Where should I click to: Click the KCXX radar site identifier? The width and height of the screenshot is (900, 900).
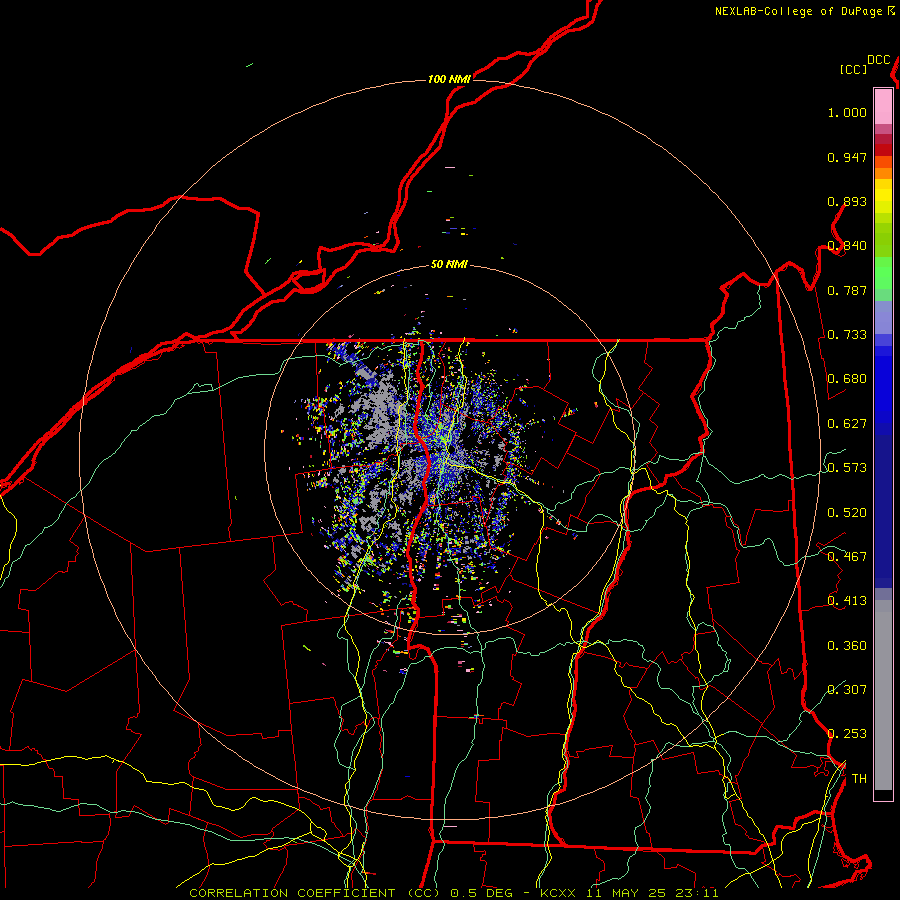pyautogui.click(x=557, y=893)
